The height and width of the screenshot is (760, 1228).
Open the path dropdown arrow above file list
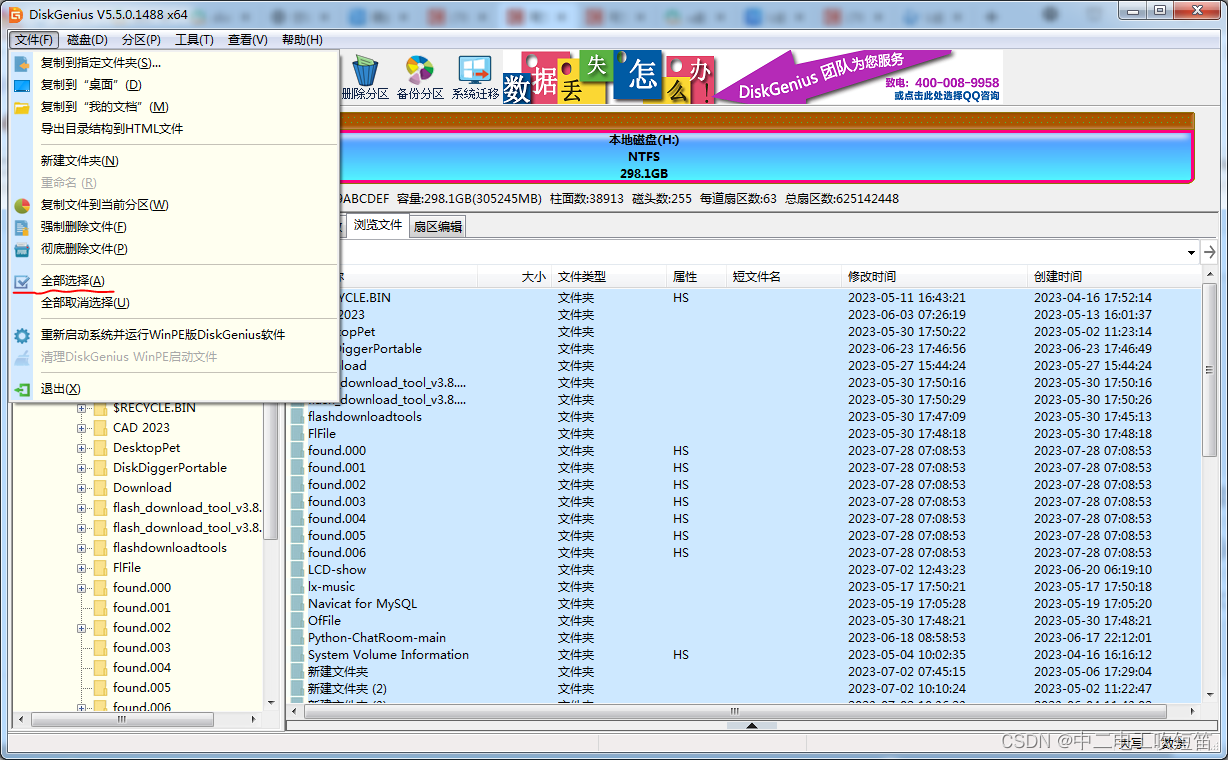(x=1191, y=253)
